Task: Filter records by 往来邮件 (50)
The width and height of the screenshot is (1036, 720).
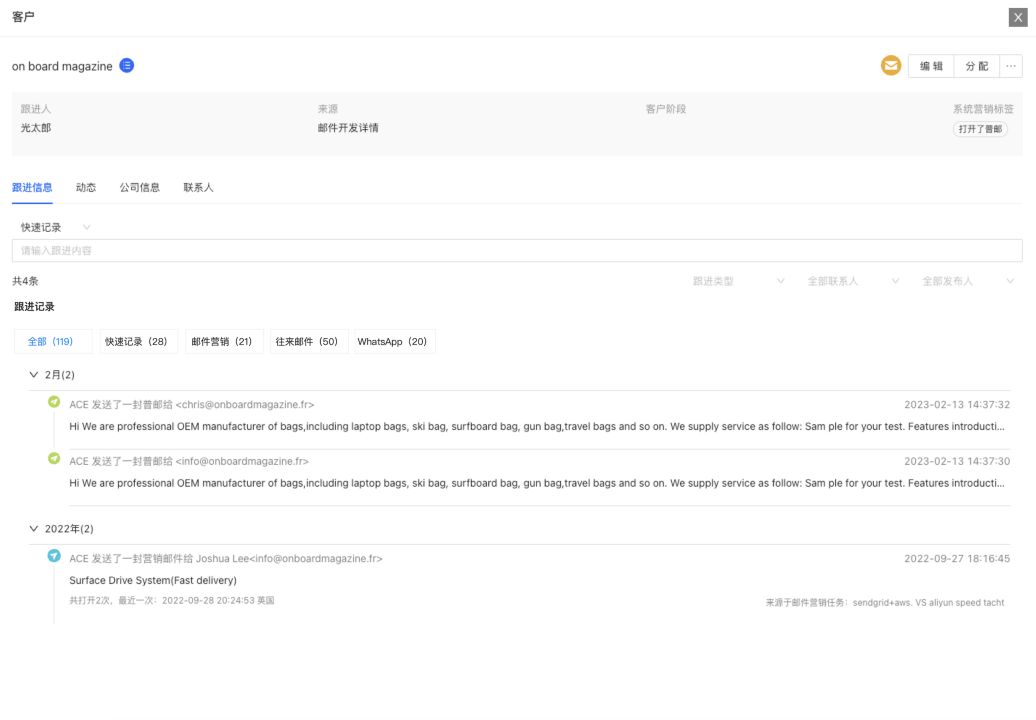Action: 309,342
